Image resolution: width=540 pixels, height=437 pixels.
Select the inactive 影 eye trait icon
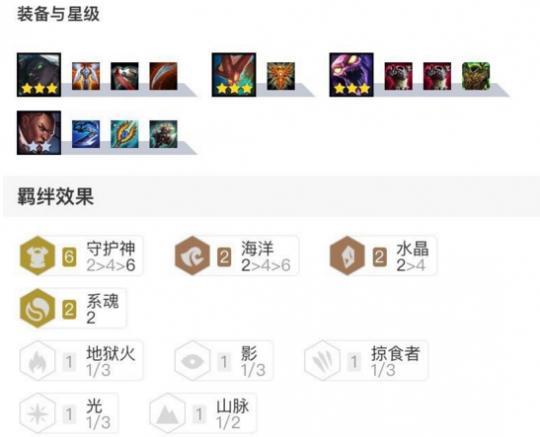coord(192,361)
